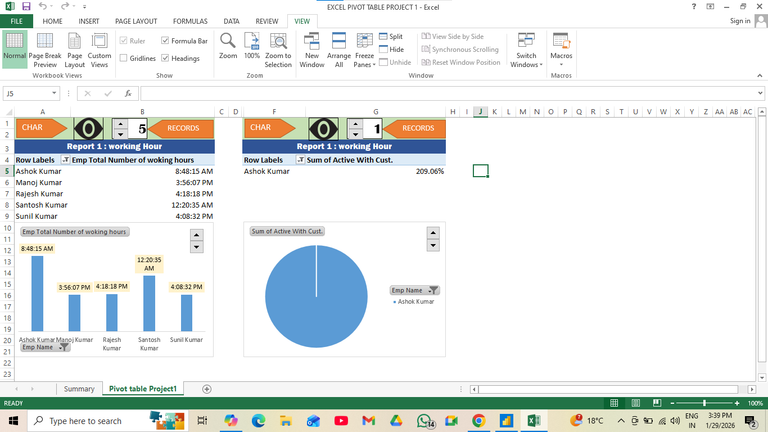Open WhatsApp from the taskbar
Viewport: 768px width, 432px height.
(x=425, y=421)
